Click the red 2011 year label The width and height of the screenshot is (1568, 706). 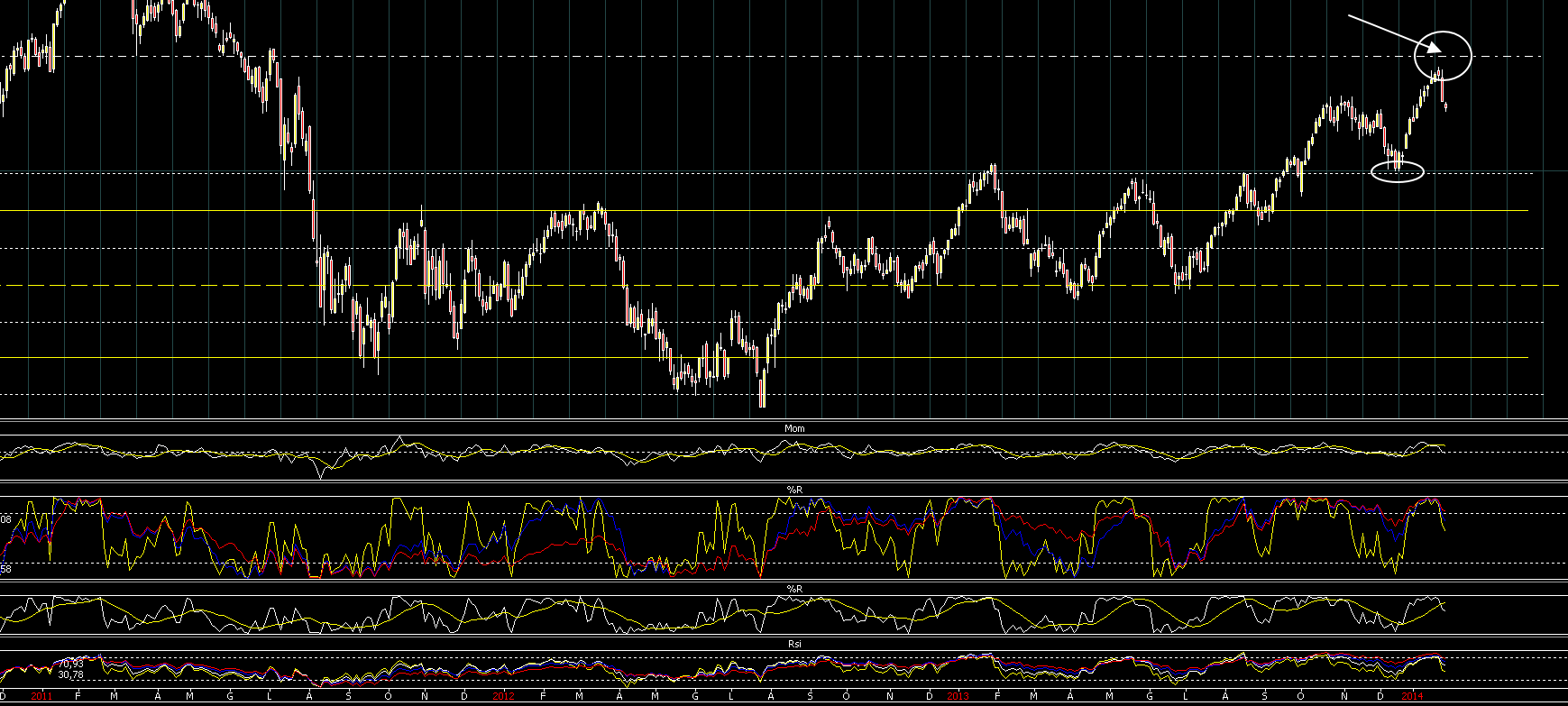41,695
